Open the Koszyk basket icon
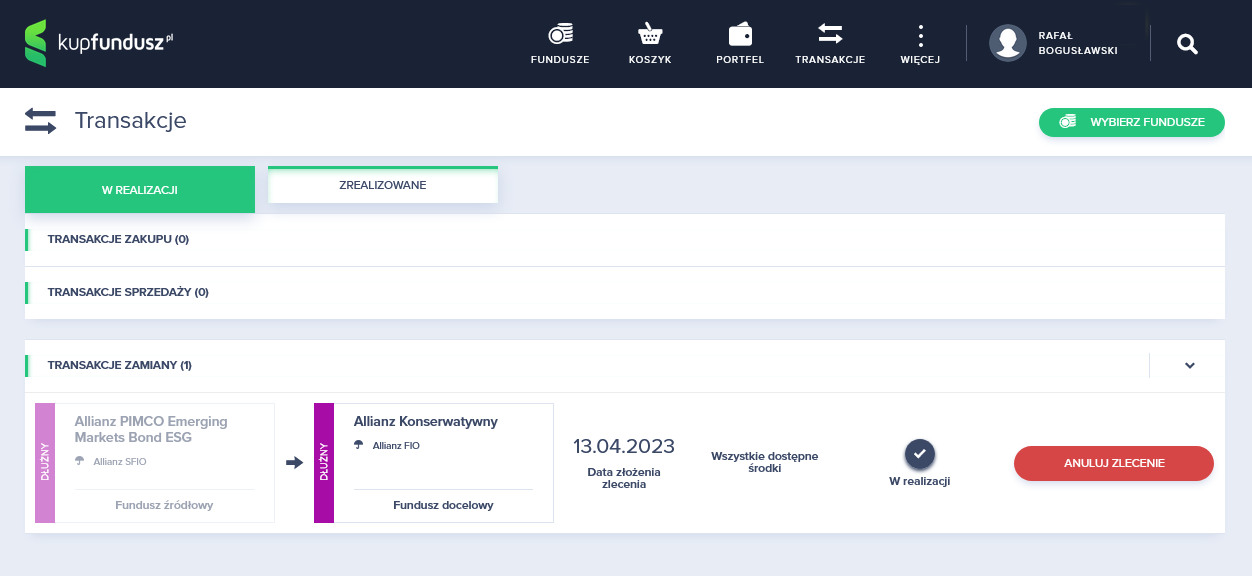The image size is (1252, 576). click(x=650, y=34)
